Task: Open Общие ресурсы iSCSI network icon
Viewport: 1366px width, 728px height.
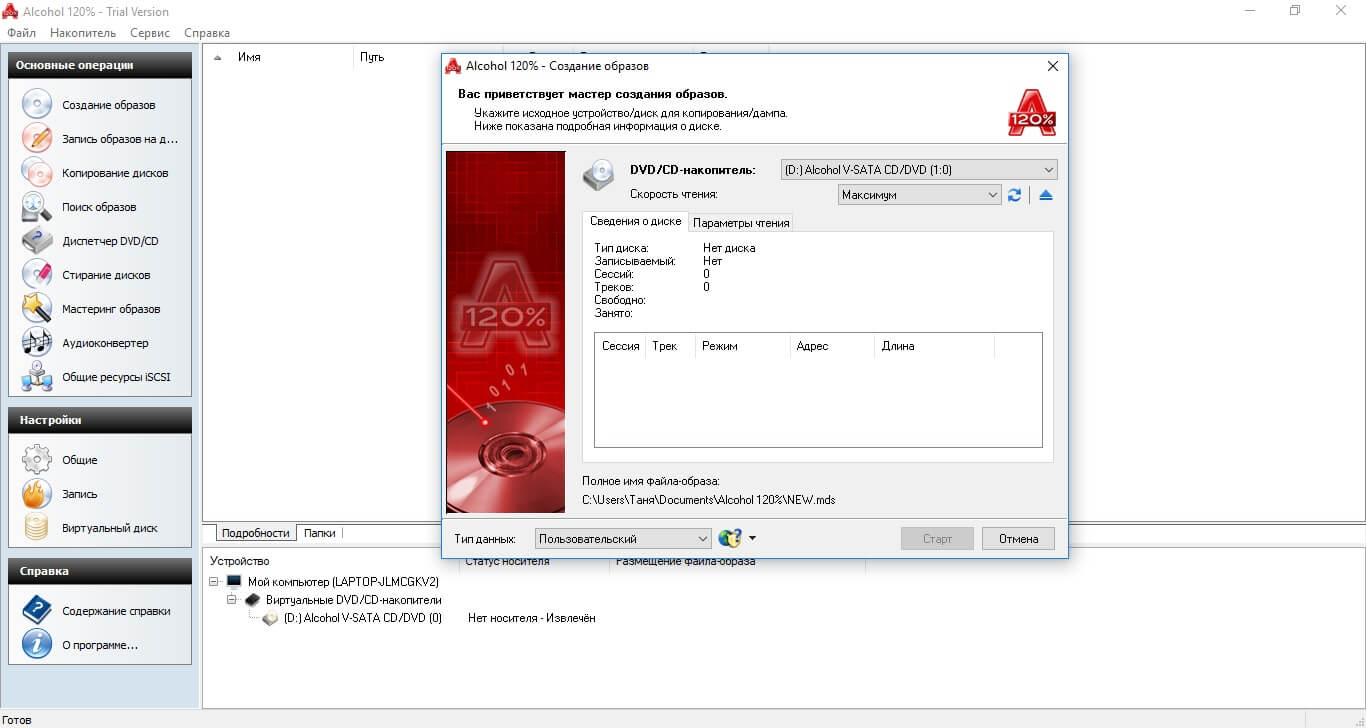Action: pos(37,377)
